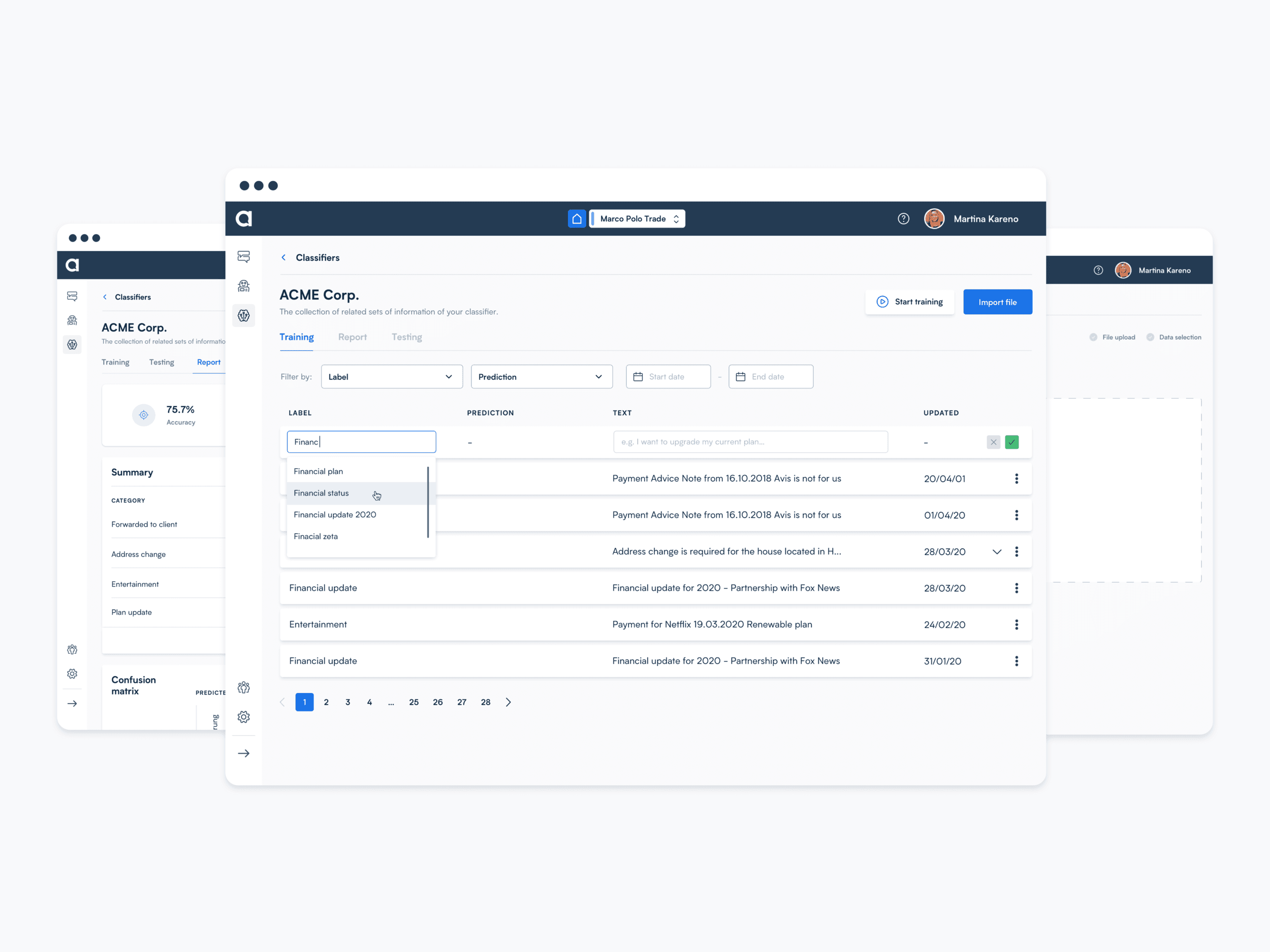The height and width of the screenshot is (952, 1270).
Task: Click bot icon in left background window sidebar
Action: [x=72, y=320]
